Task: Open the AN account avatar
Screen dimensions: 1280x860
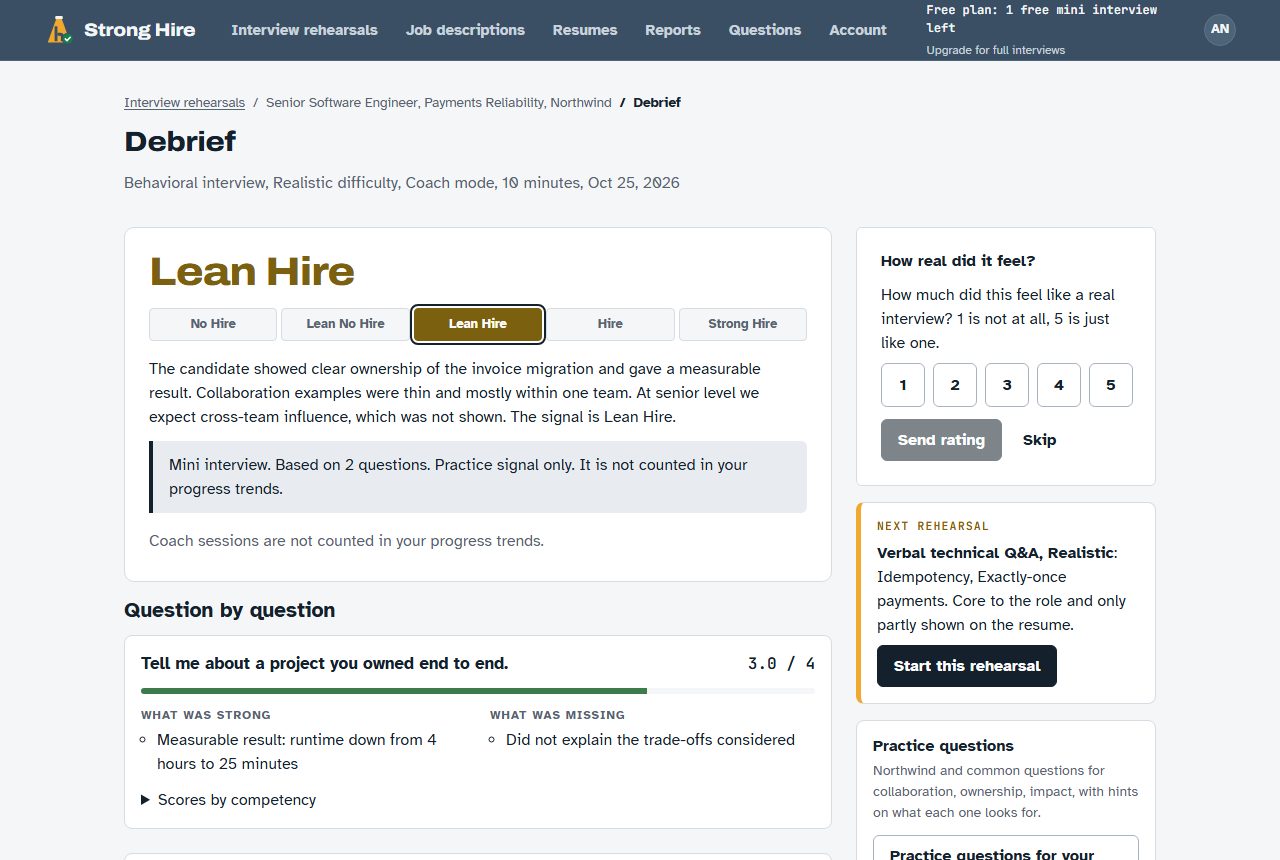Action: [x=1220, y=29]
